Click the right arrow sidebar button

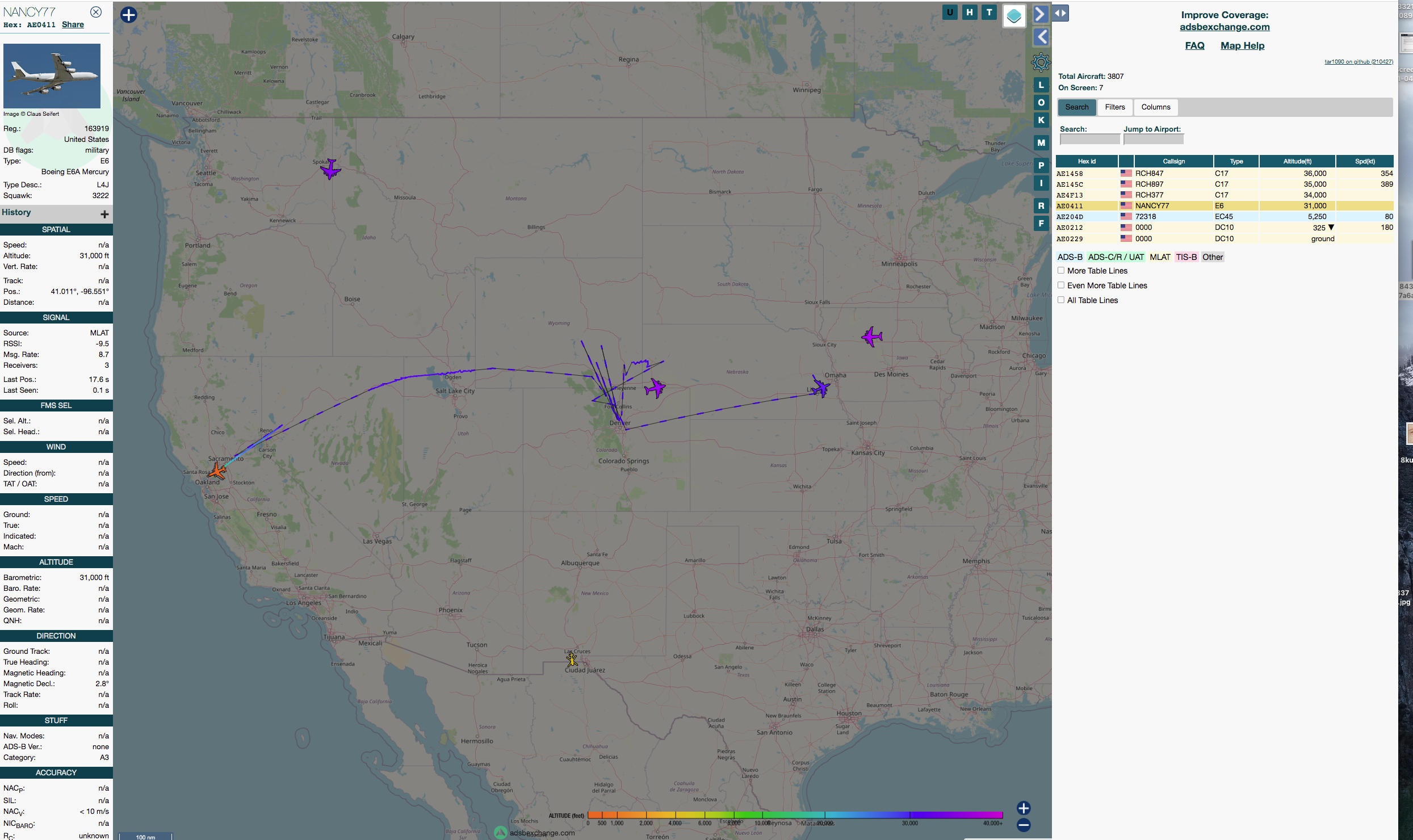pos(1041,14)
